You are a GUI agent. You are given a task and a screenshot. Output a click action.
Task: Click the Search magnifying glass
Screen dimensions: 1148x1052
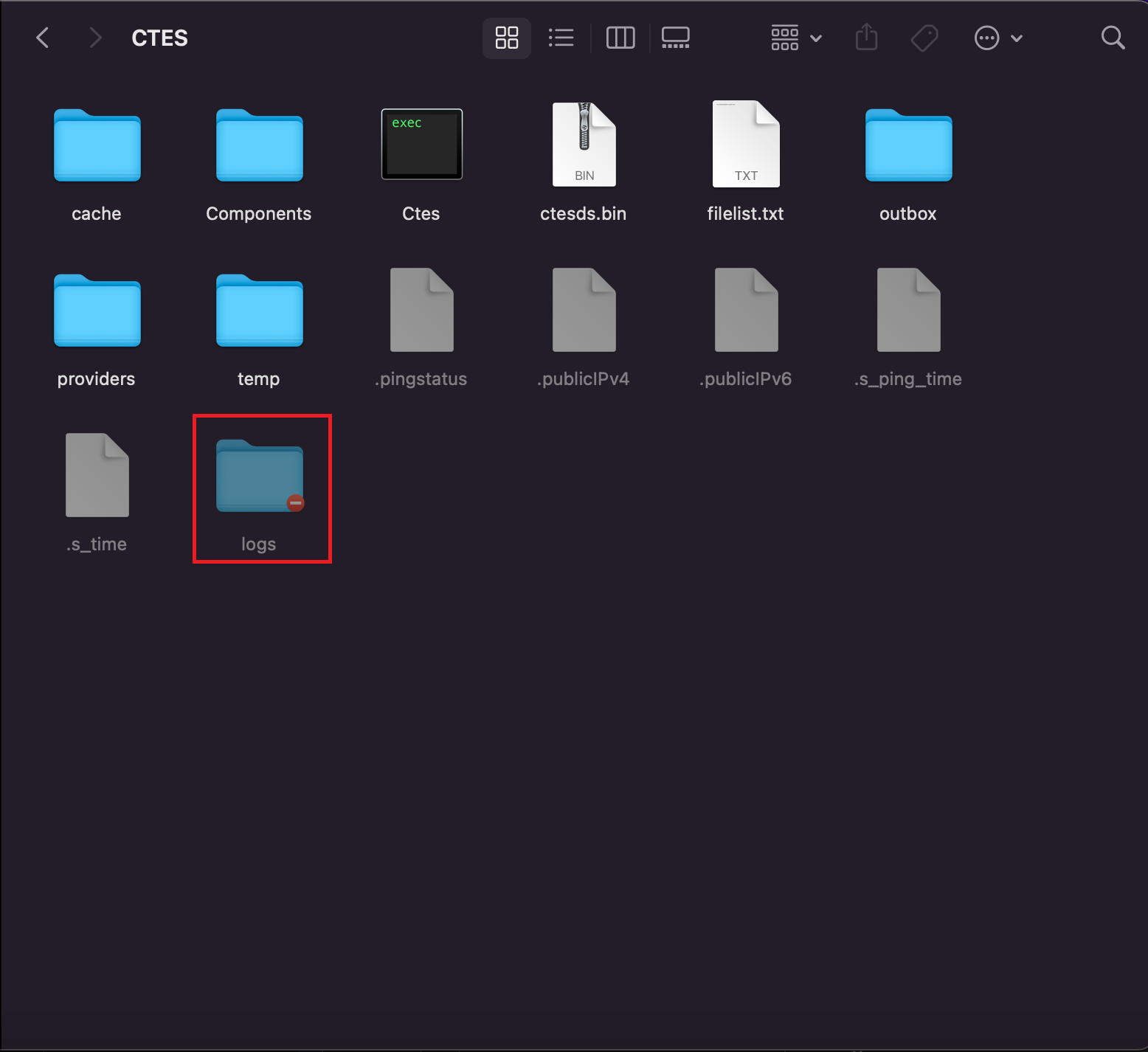click(x=1112, y=38)
